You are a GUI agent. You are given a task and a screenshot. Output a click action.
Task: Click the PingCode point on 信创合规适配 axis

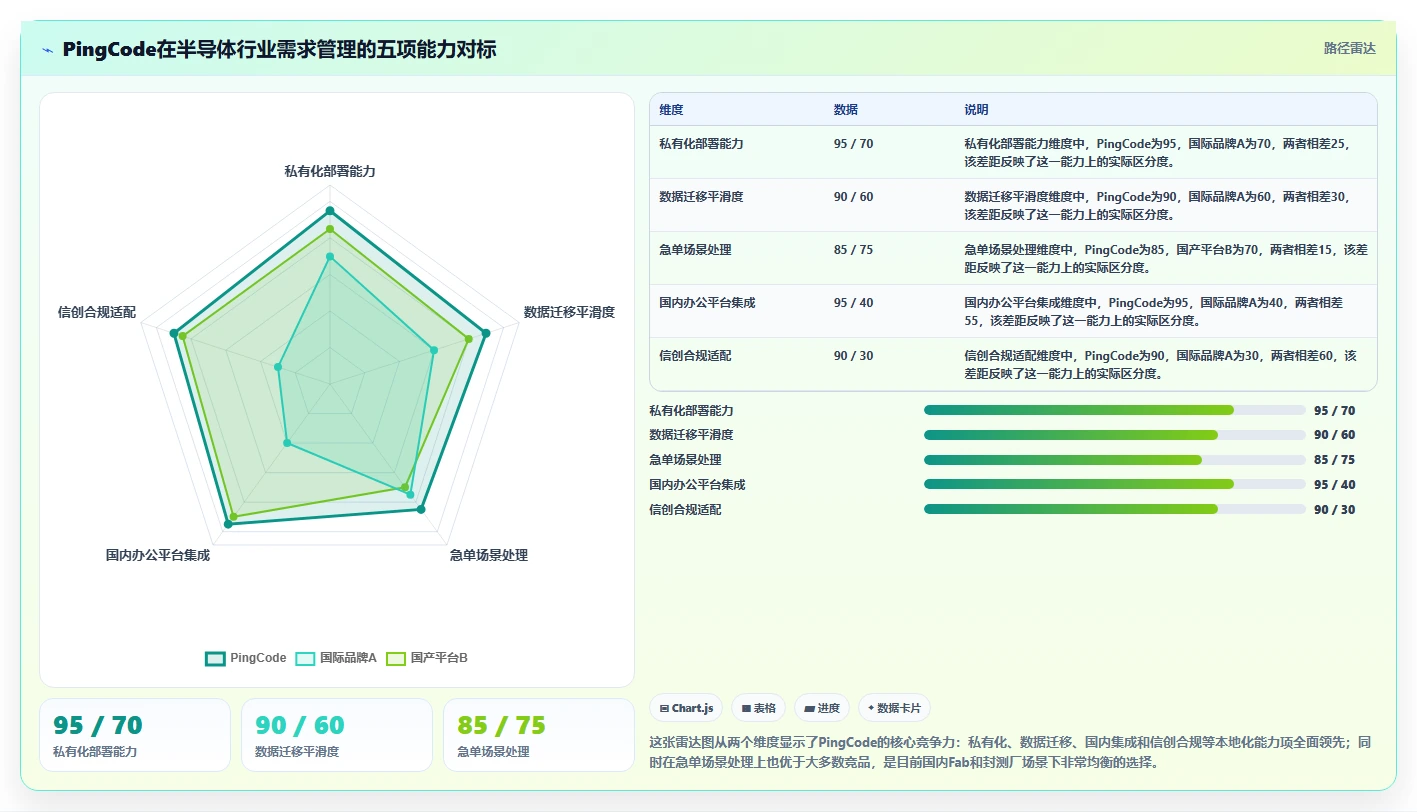click(x=173, y=333)
